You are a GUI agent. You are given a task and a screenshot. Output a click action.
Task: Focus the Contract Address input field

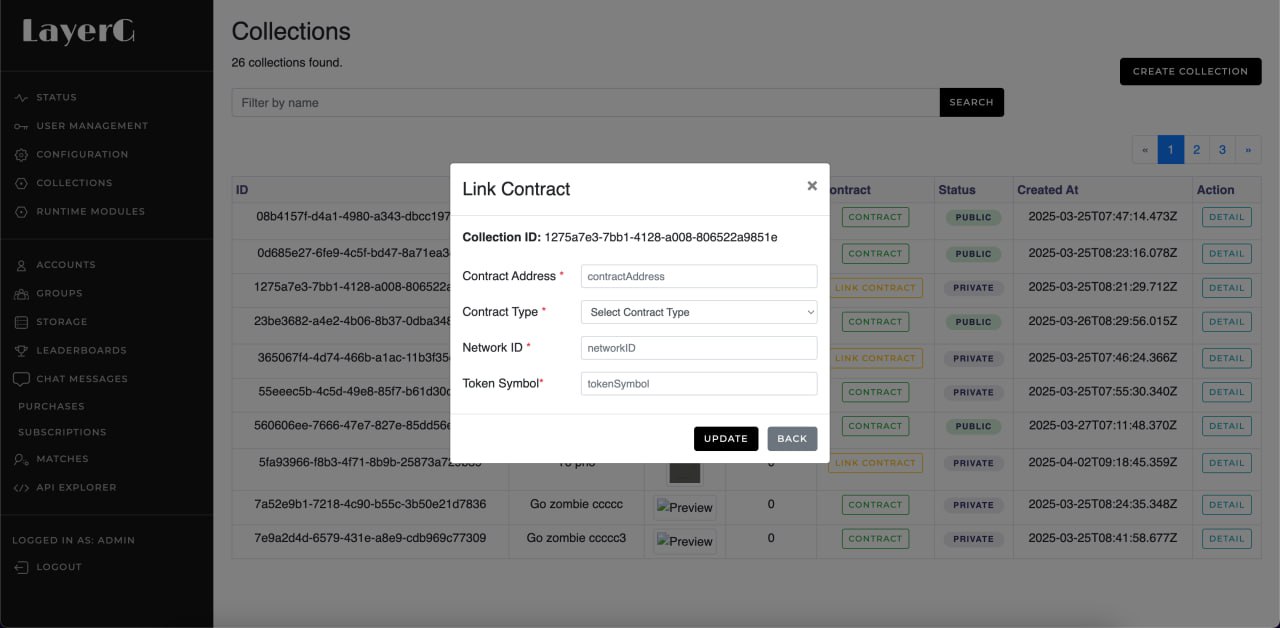coord(699,276)
